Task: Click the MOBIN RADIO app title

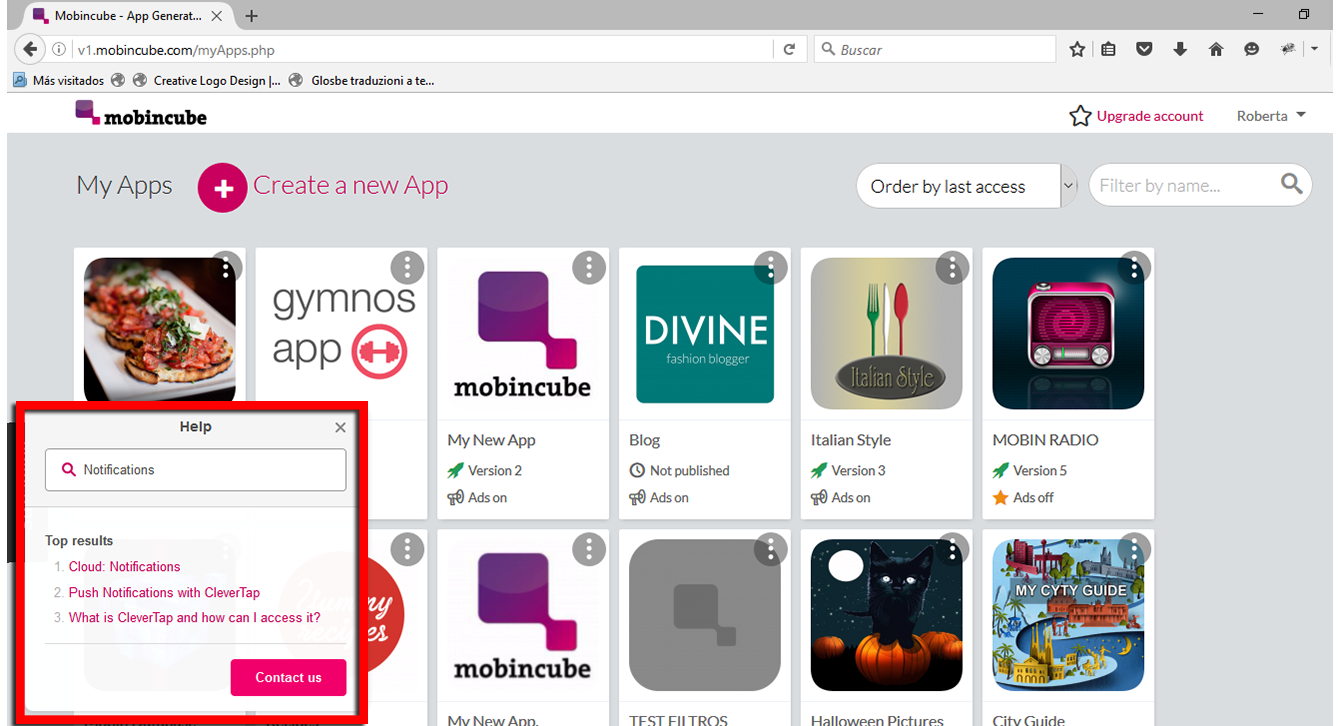Action: [1045, 440]
